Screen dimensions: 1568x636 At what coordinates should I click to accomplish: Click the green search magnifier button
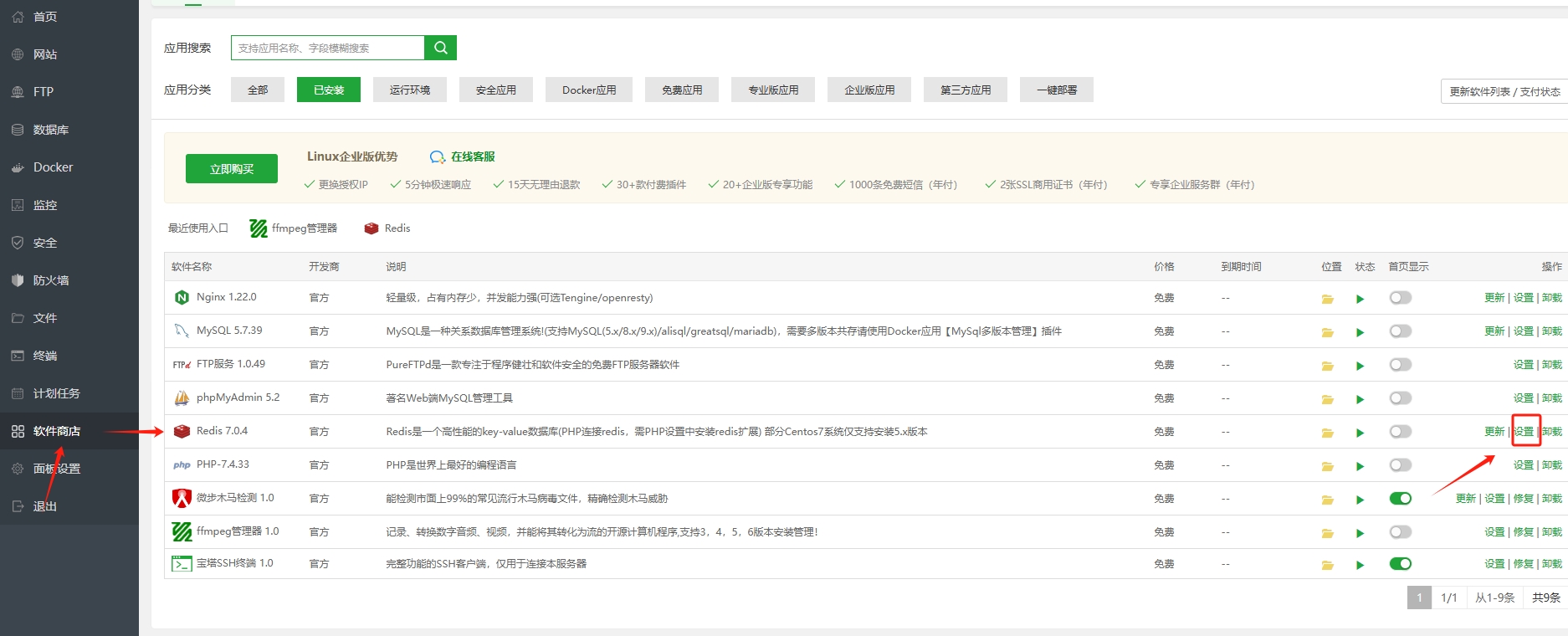point(440,48)
